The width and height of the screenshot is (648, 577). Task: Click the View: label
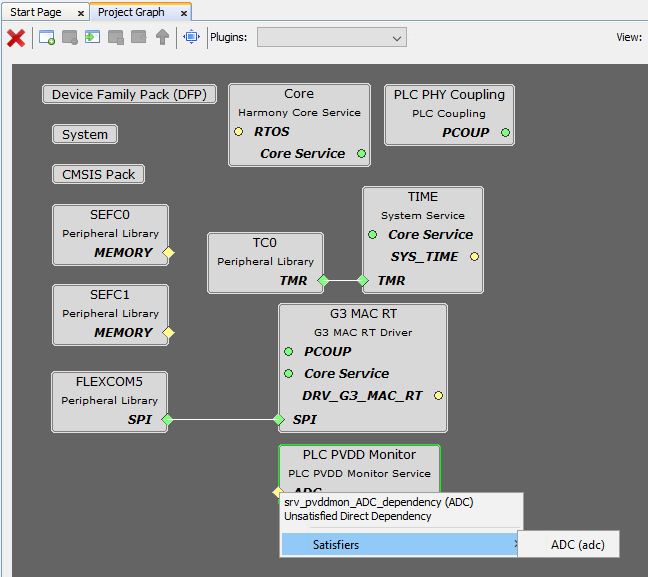coord(629,37)
